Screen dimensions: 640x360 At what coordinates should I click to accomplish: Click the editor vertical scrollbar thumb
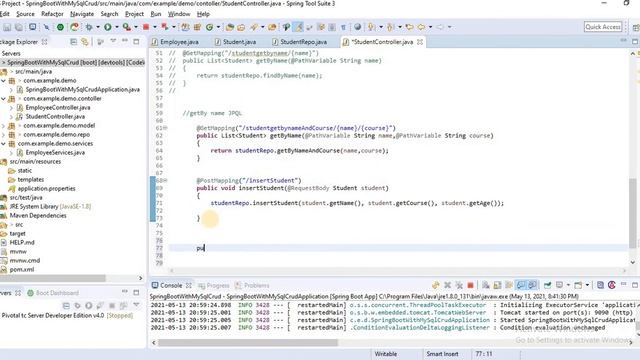point(632,213)
